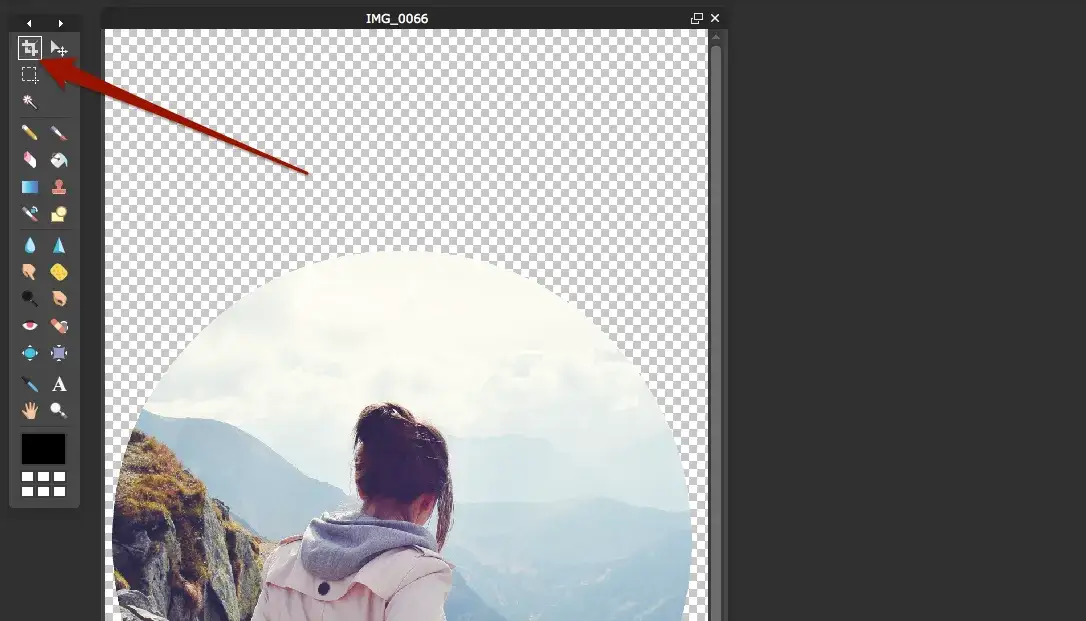Choose the Marquee selection tool
Viewport: 1086px width, 621px height.
[30, 75]
